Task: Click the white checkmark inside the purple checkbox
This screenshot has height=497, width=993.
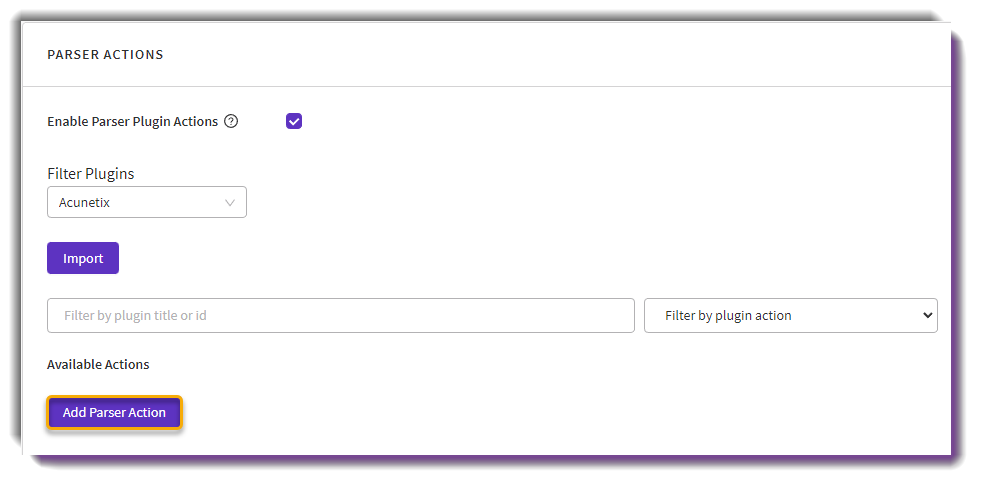Action: (294, 121)
